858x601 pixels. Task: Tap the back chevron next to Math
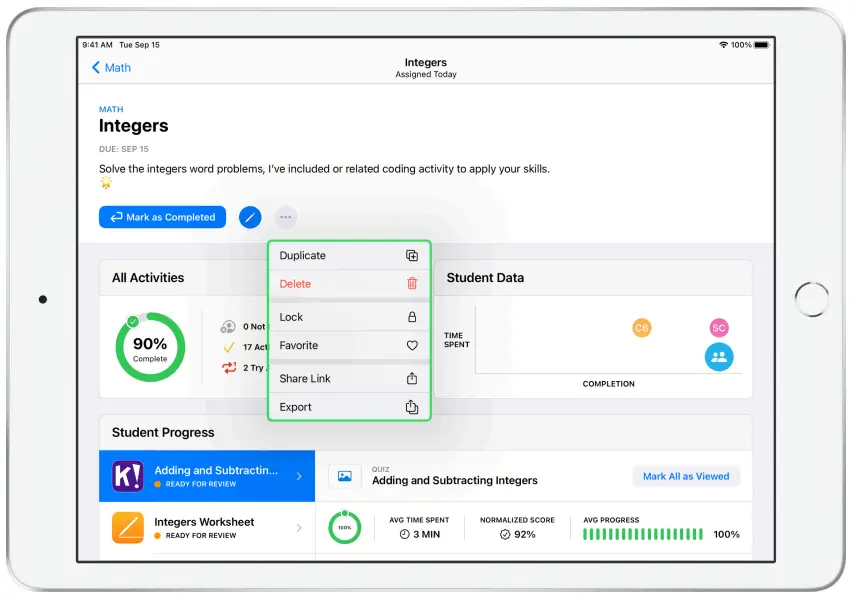[96, 67]
